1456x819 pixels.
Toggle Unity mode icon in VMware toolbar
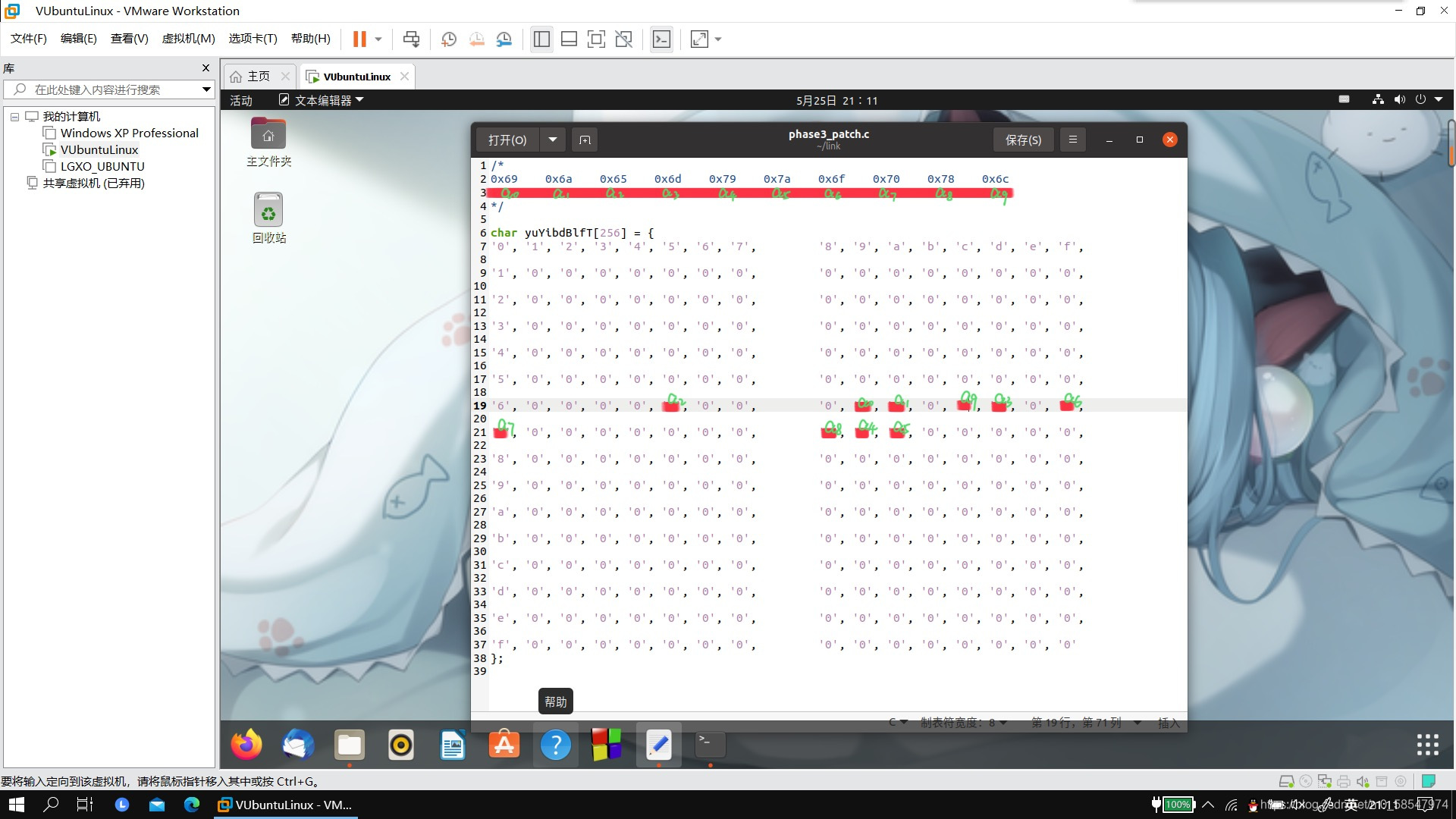623,39
